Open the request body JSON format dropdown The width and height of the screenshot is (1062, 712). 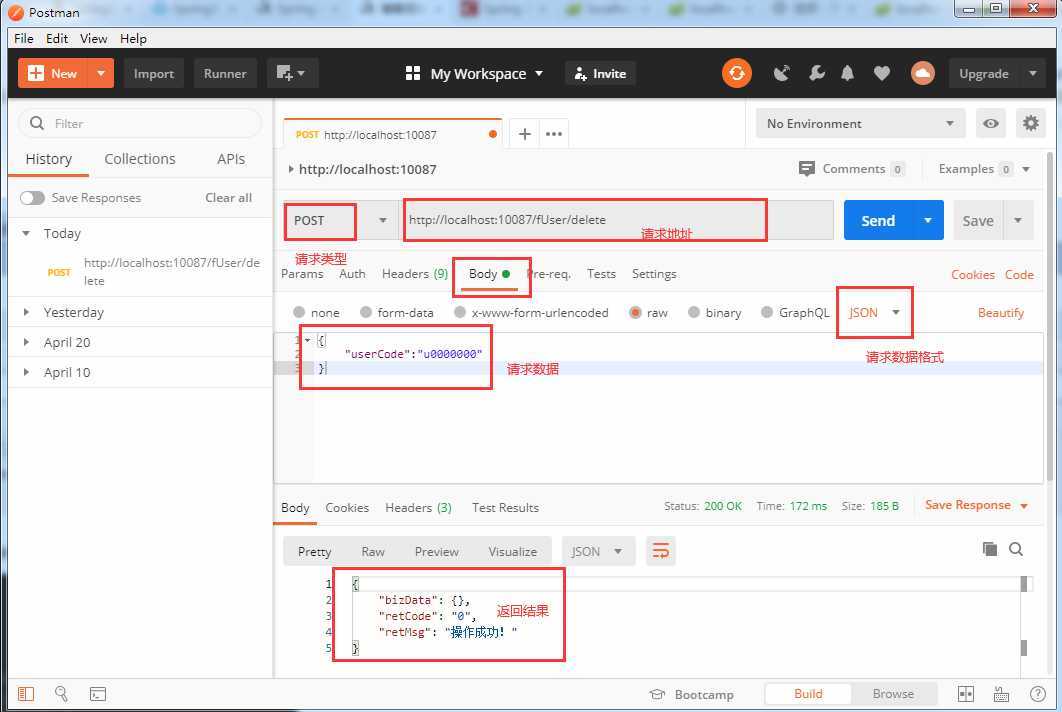pos(874,312)
